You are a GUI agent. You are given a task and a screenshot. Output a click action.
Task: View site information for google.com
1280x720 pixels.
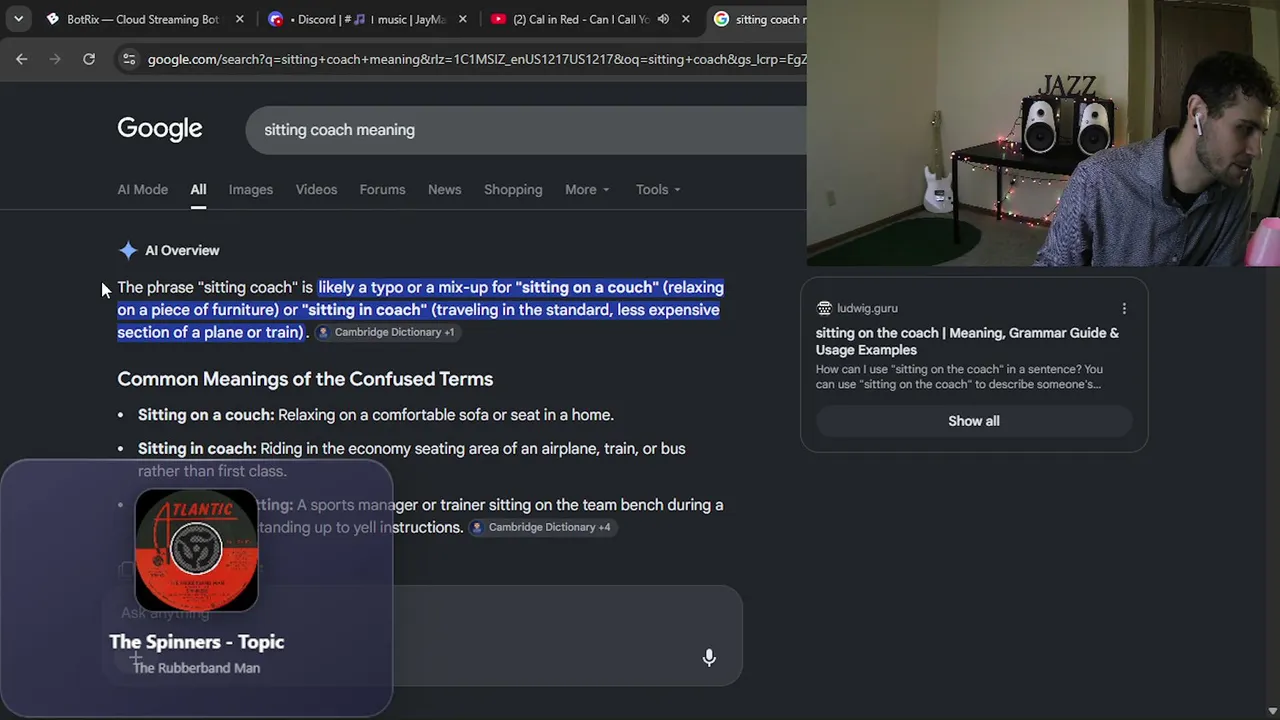pos(129,59)
